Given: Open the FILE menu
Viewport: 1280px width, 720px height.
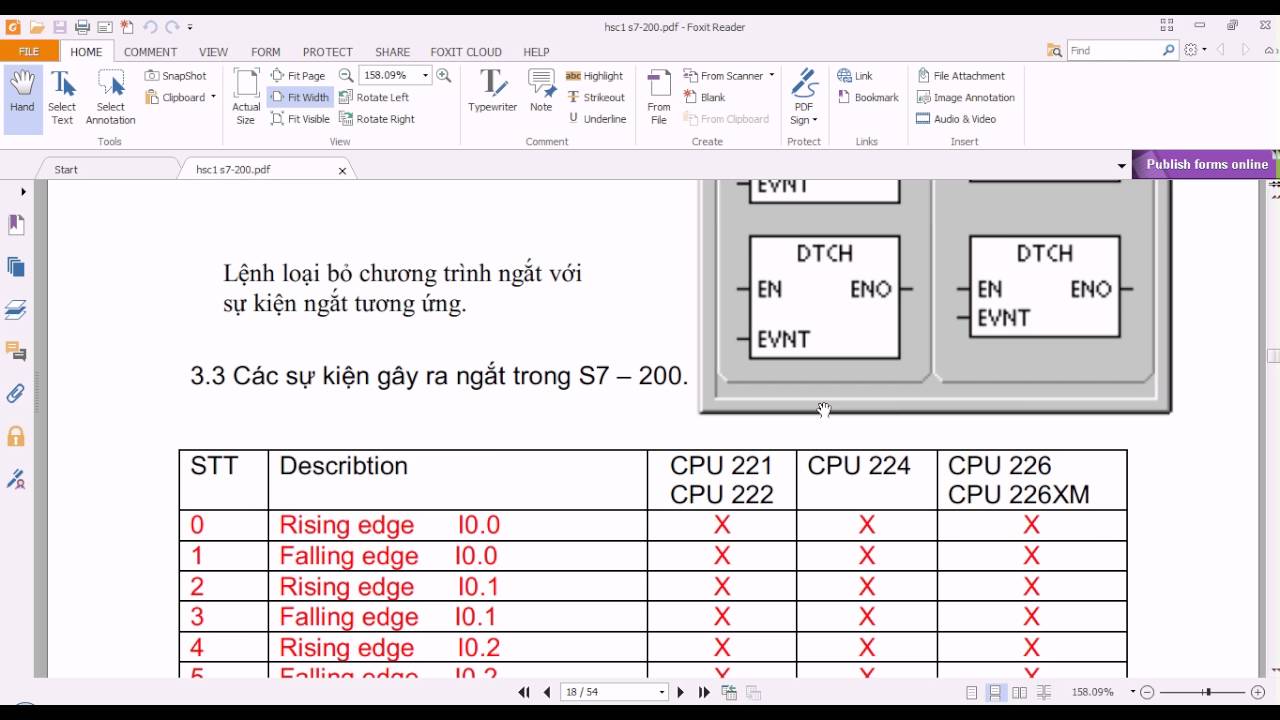Looking at the screenshot, I should 29,52.
